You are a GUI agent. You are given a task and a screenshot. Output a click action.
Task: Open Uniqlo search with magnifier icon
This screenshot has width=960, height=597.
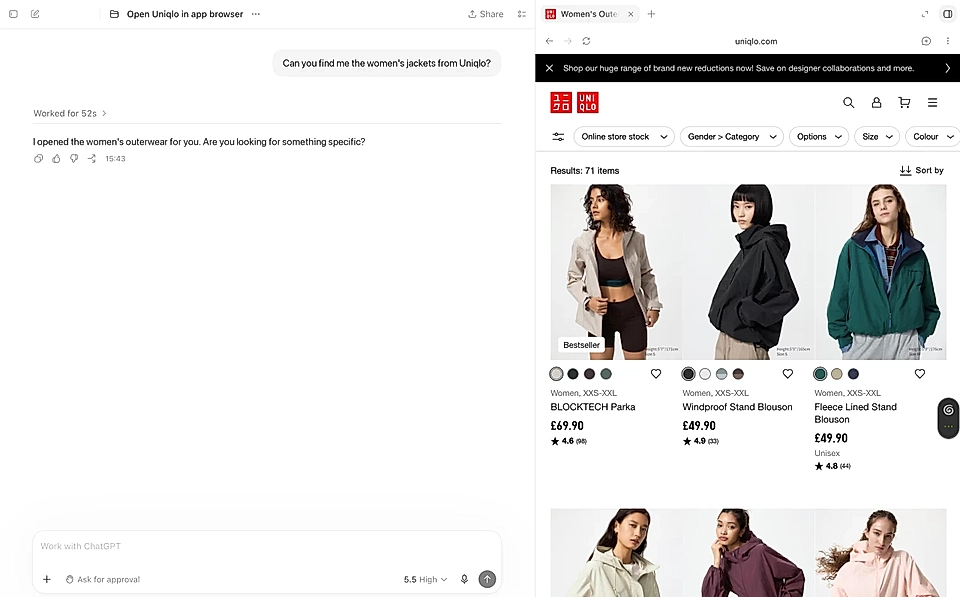(x=849, y=102)
